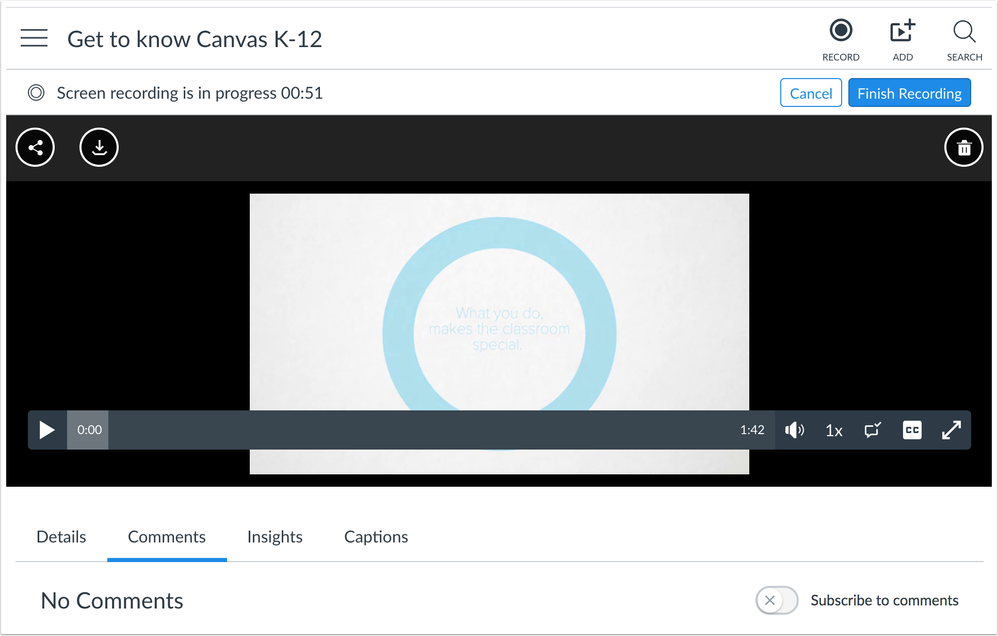
Task: Open Search using the magnifier icon
Action: [x=964, y=32]
